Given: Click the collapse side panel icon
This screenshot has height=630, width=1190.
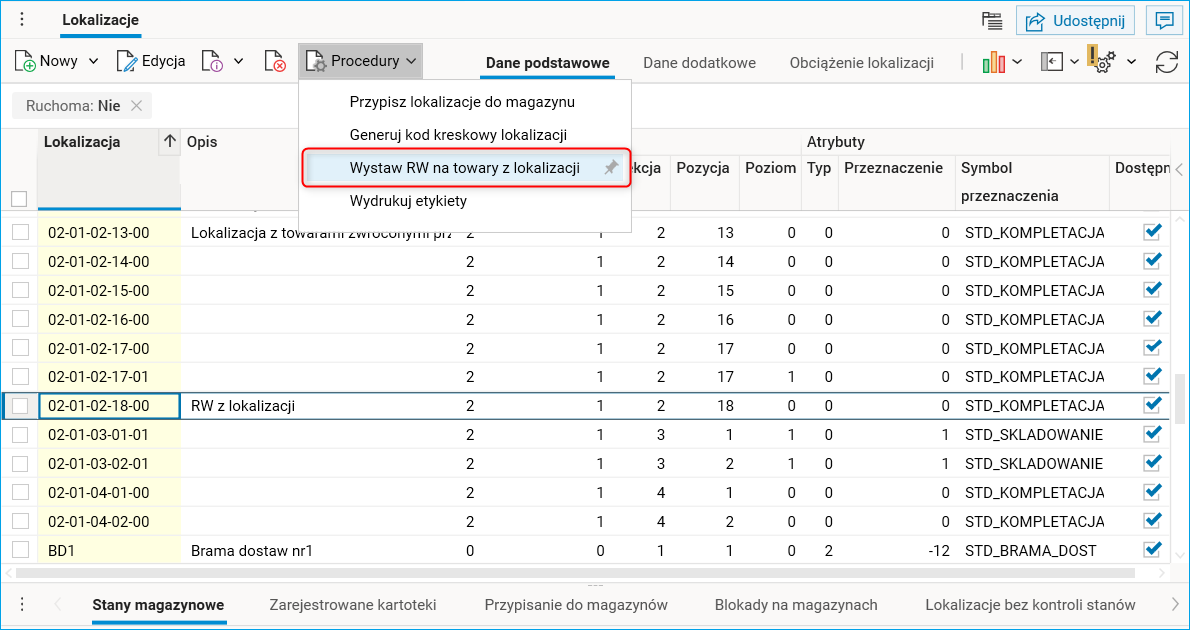Looking at the screenshot, I should click(x=1053, y=61).
